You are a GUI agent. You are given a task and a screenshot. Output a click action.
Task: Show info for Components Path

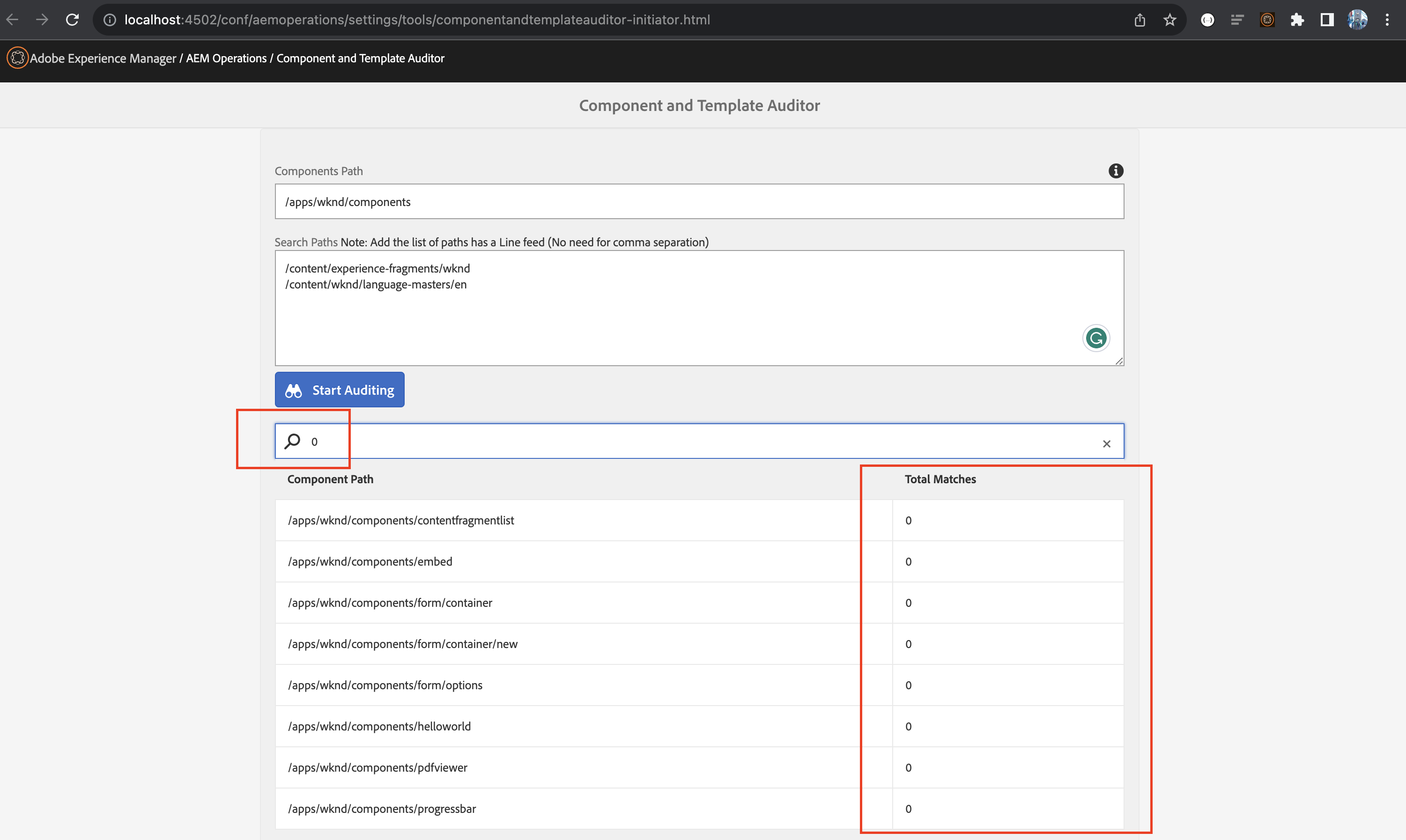point(1116,171)
